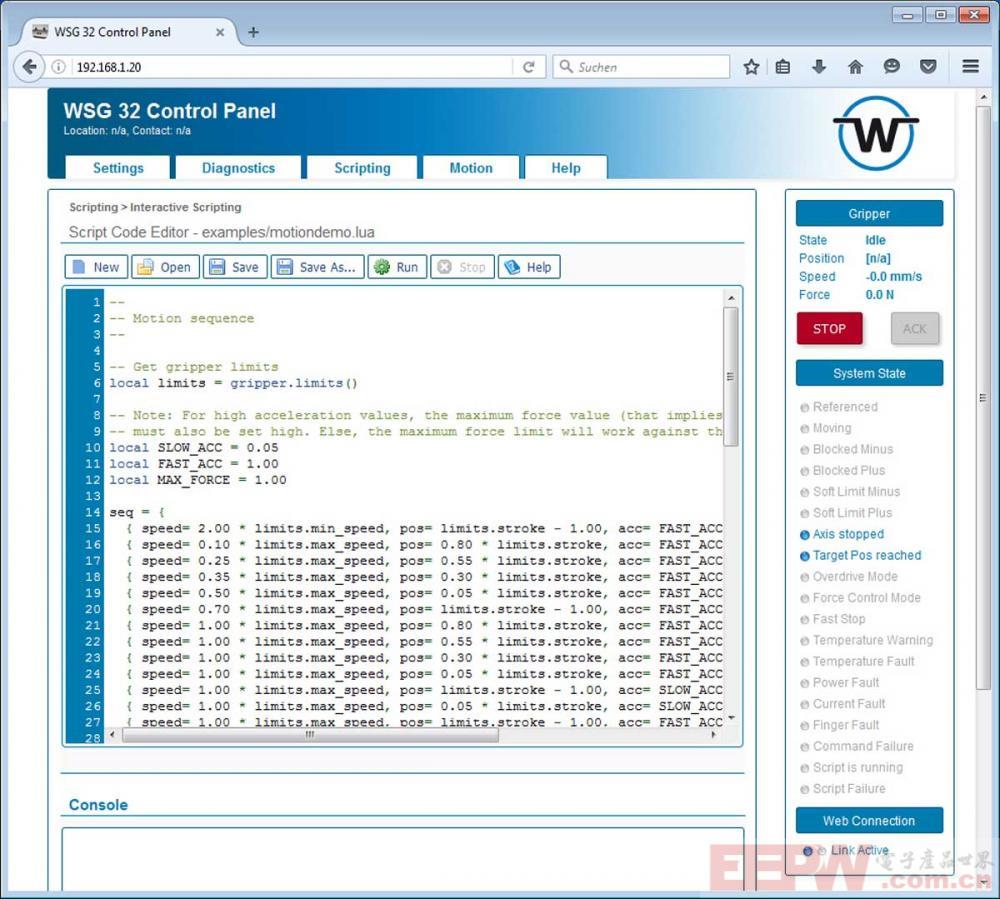Image resolution: width=1000 pixels, height=899 pixels.
Task: Click the Gripper panel header
Action: (x=869, y=214)
